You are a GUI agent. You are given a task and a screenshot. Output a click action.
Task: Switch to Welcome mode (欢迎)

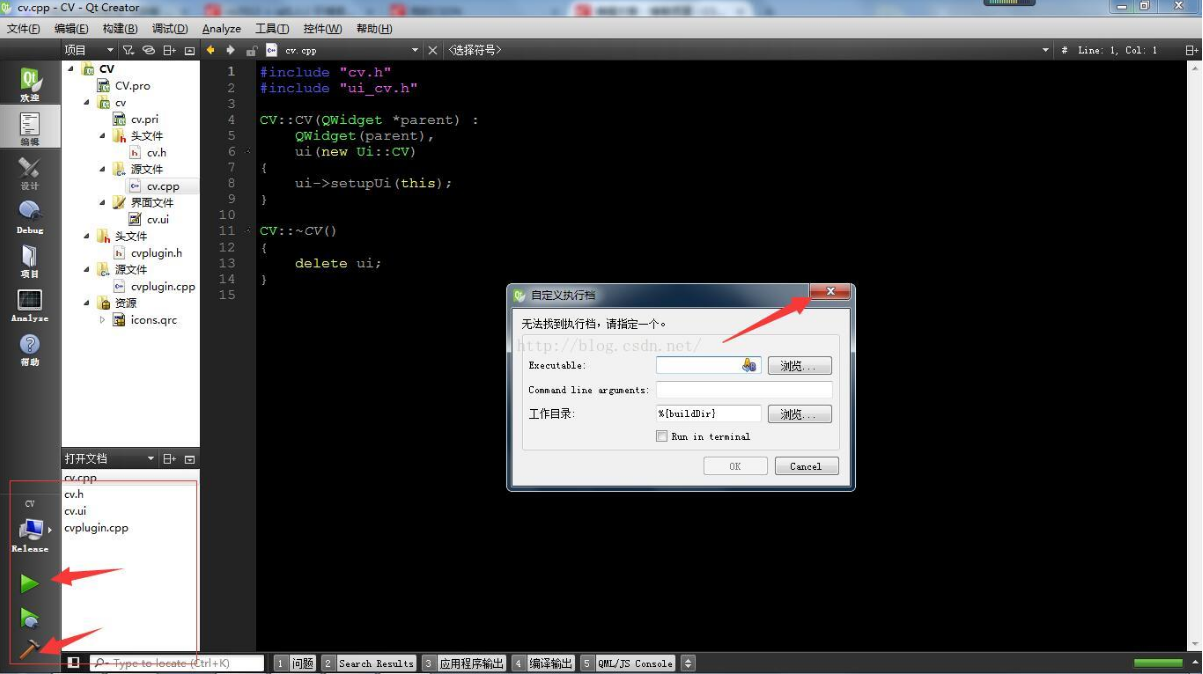pyautogui.click(x=30, y=85)
